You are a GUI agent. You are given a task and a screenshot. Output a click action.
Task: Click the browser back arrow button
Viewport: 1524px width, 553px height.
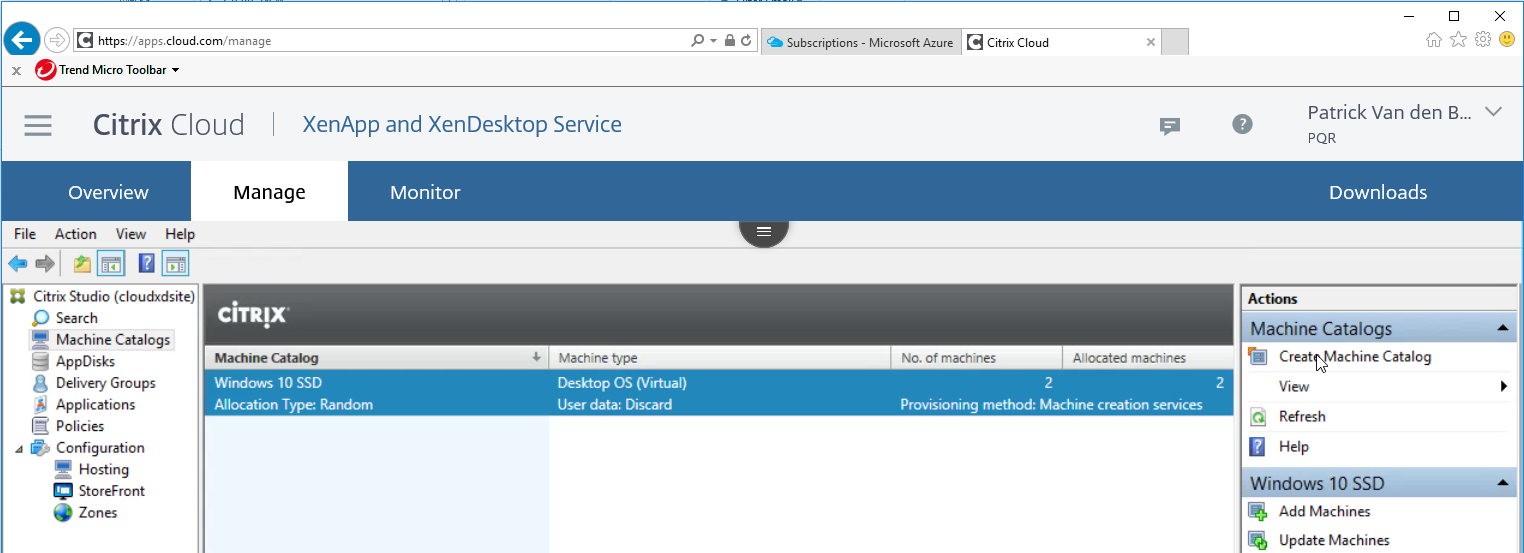21,40
